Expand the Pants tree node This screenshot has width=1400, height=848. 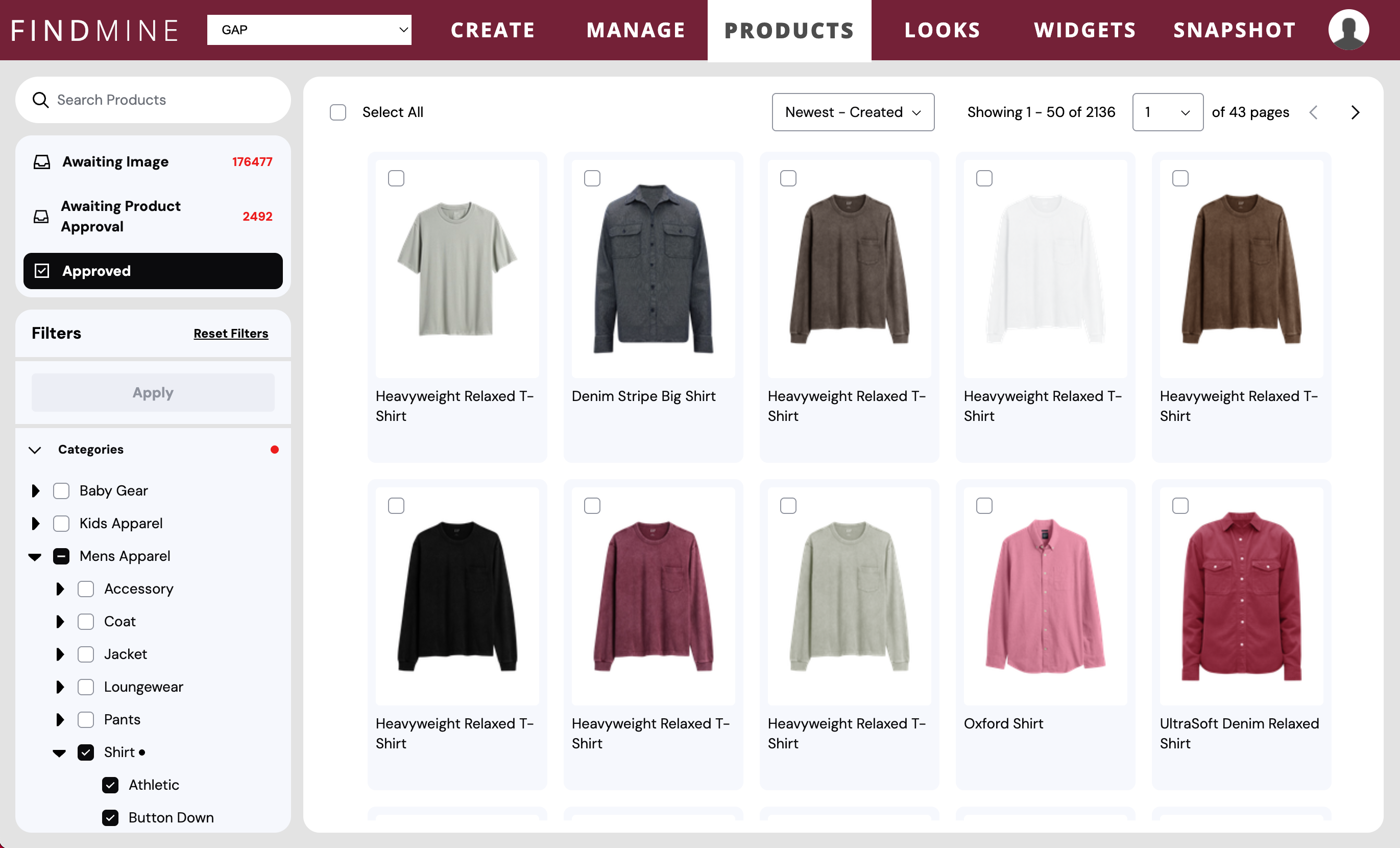60,720
